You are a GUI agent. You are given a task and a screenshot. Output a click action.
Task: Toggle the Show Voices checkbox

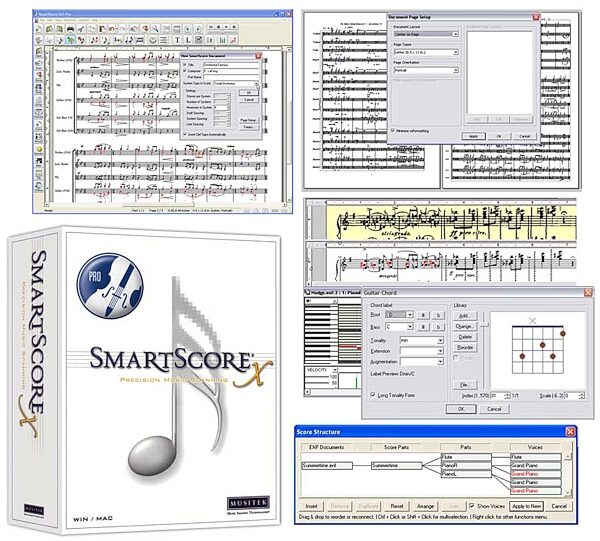(472, 505)
